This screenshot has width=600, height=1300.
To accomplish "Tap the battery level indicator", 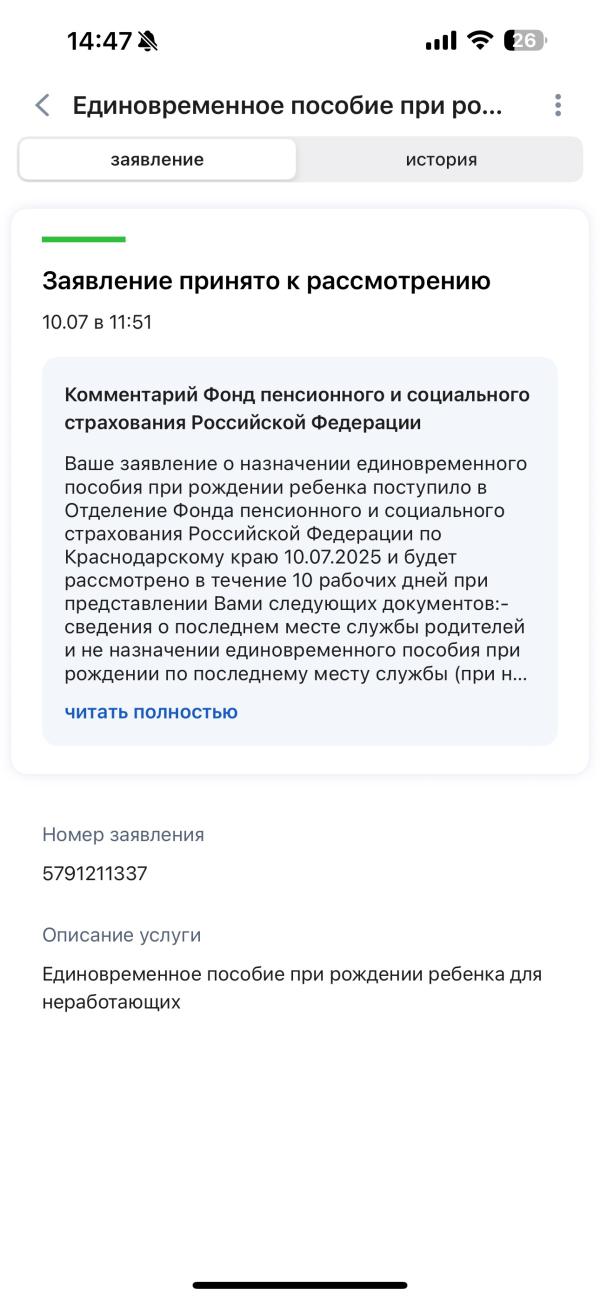I will coord(527,41).
